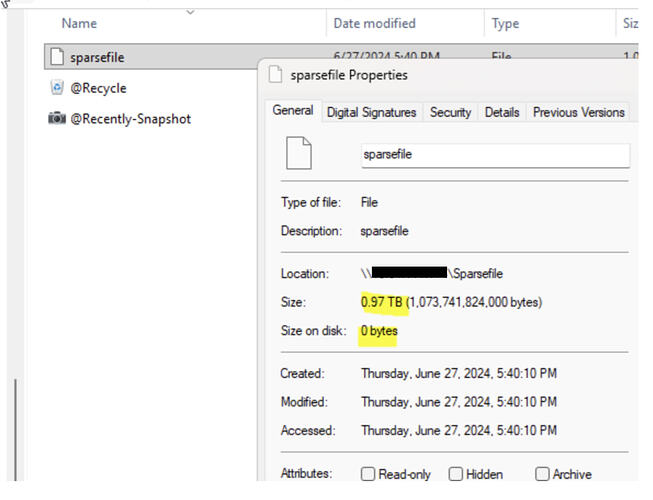Screen dimensions: 653x500
Task: Select the @Recycle folder name
Action: click(x=98, y=88)
